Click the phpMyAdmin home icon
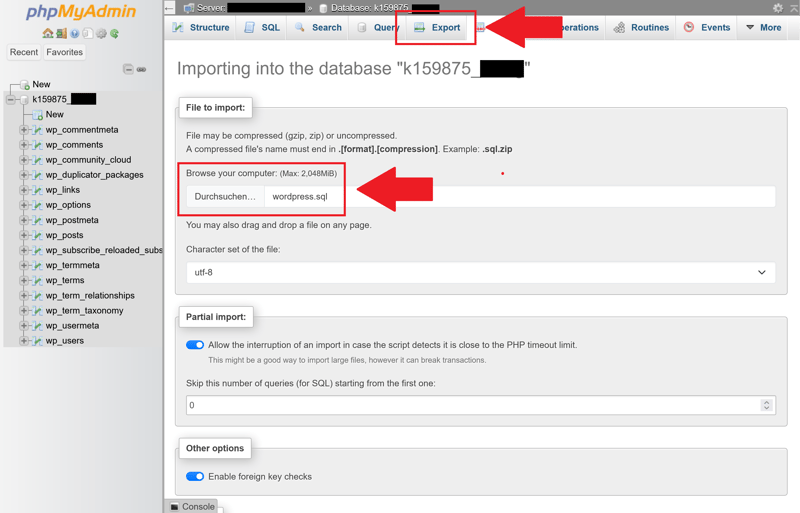Viewport: 800px width, 513px height. [47, 34]
